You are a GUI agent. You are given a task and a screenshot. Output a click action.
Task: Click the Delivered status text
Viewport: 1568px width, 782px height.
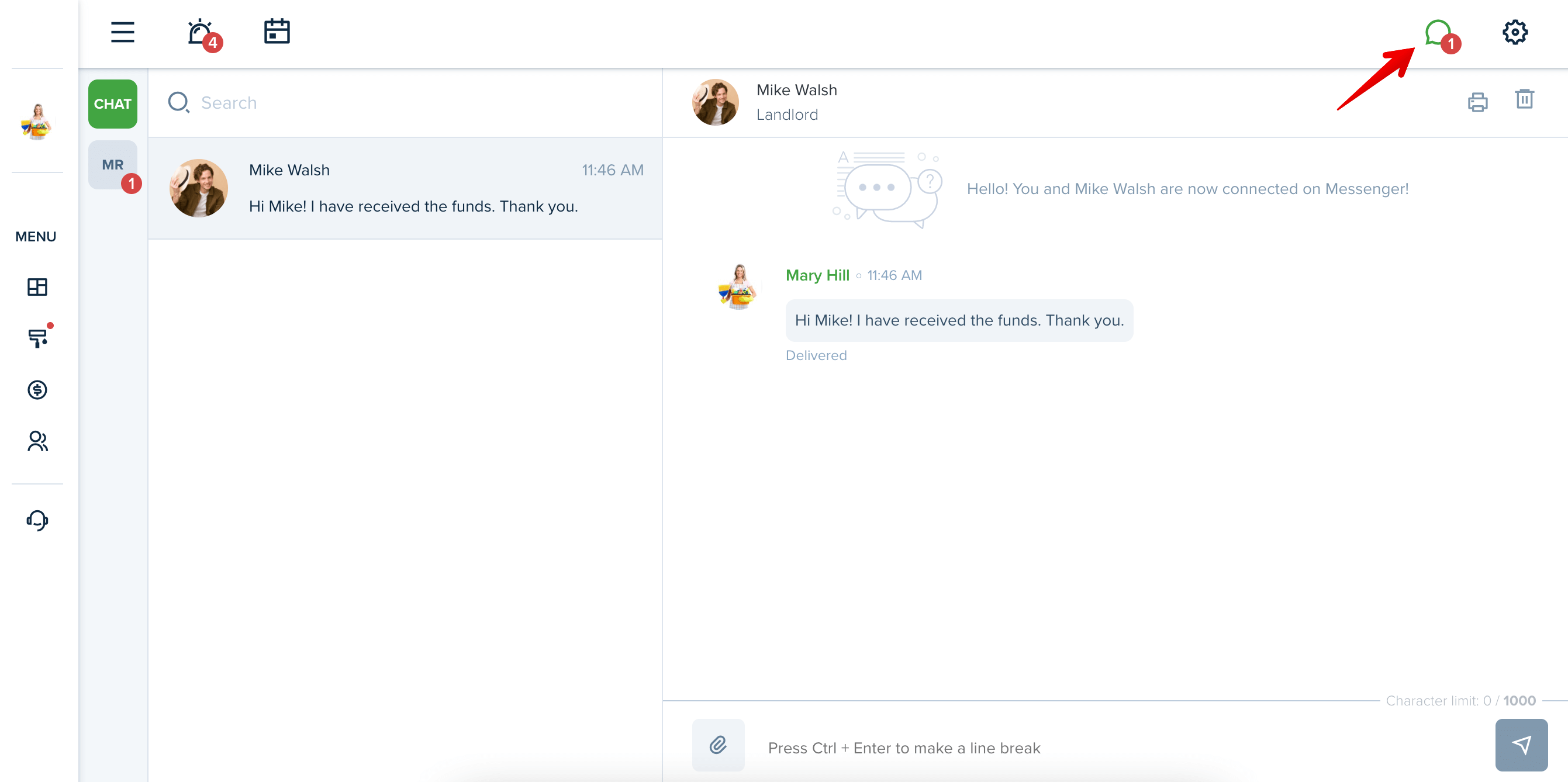tap(816, 356)
